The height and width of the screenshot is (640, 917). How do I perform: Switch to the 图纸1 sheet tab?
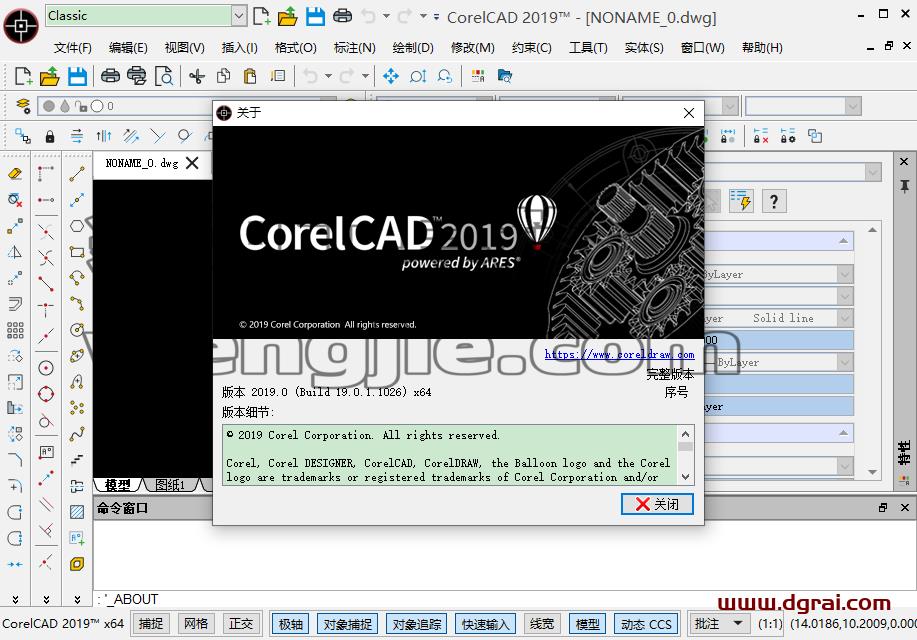[x=170, y=485]
